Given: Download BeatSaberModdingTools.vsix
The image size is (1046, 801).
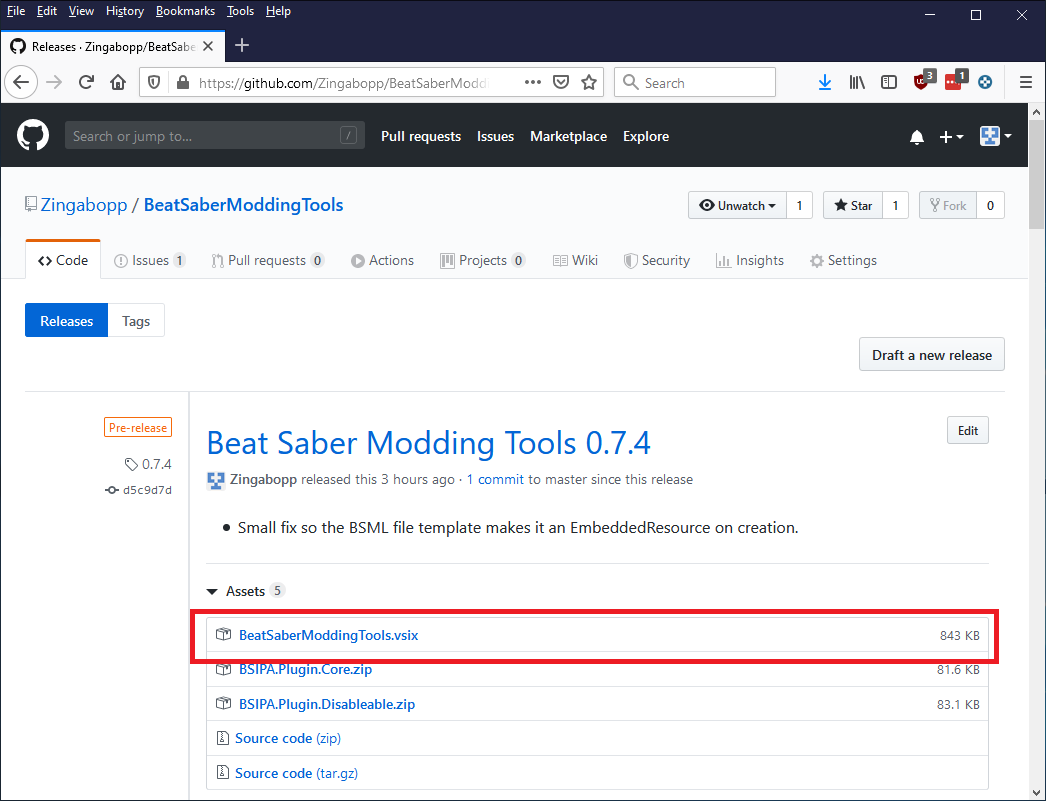Looking at the screenshot, I should pos(328,635).
